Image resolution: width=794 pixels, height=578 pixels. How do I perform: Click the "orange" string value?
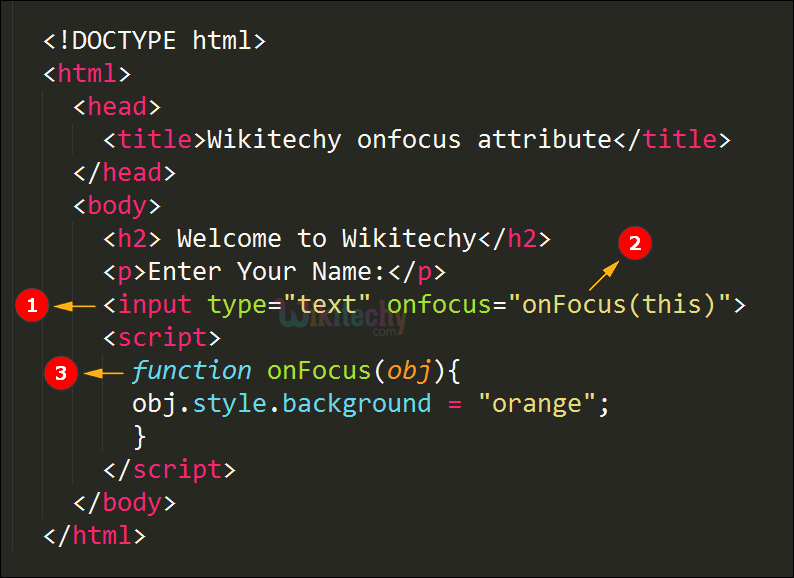point(537,404)
